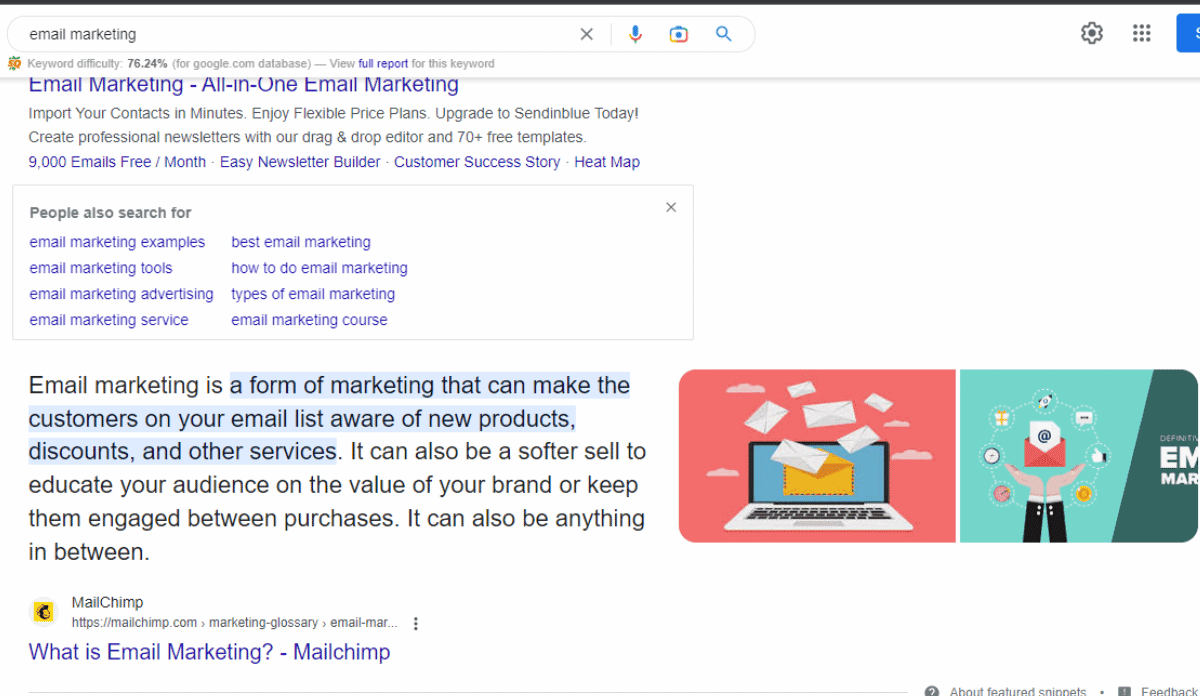
Task: Click the blue Sign in button
Action: (x=1188, y=33)
